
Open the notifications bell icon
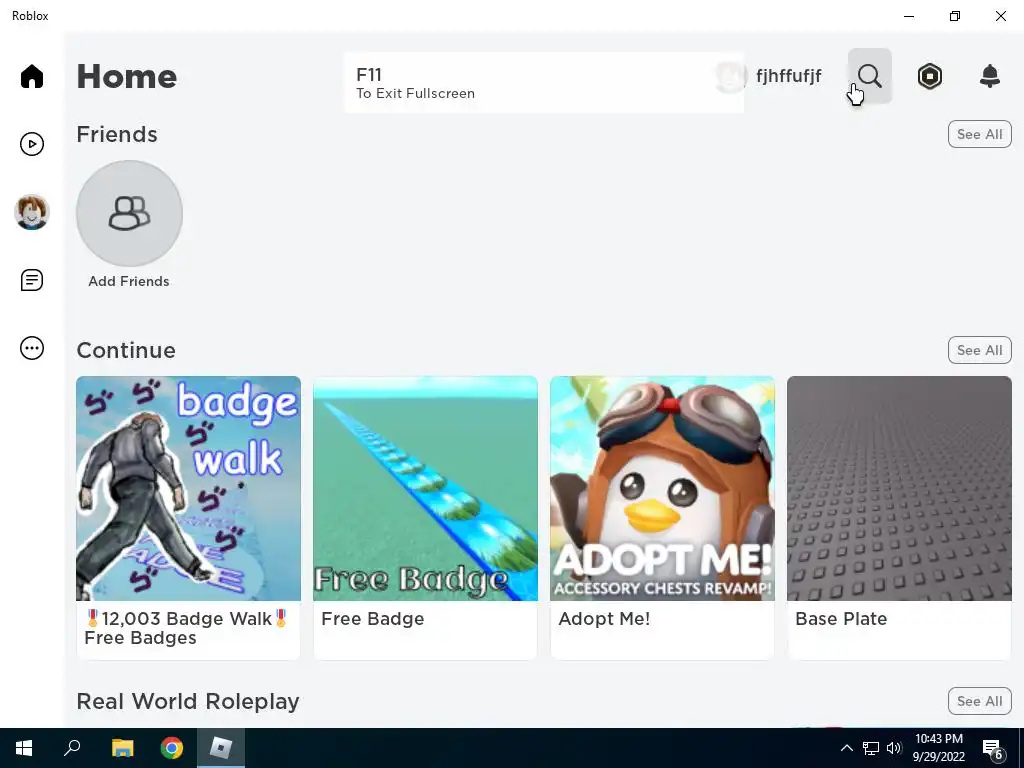click(x=990, y=76)
